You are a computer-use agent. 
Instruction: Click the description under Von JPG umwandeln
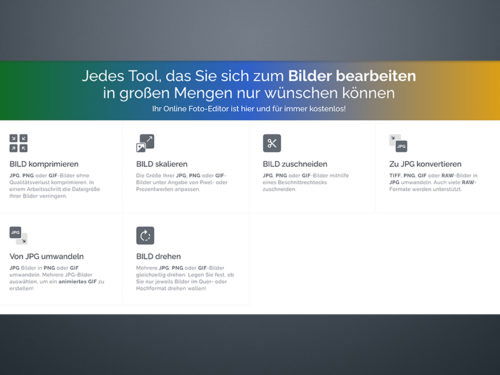57,278
